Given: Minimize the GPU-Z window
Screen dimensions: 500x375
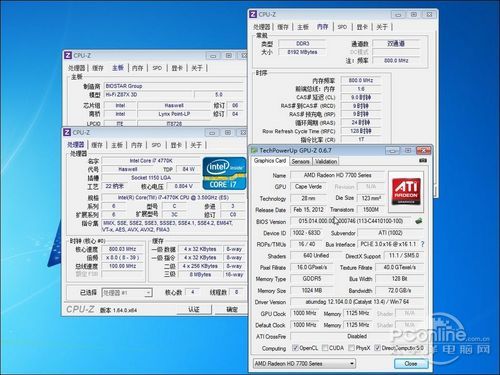Looking at the screenshot, I should click(392, 151).
